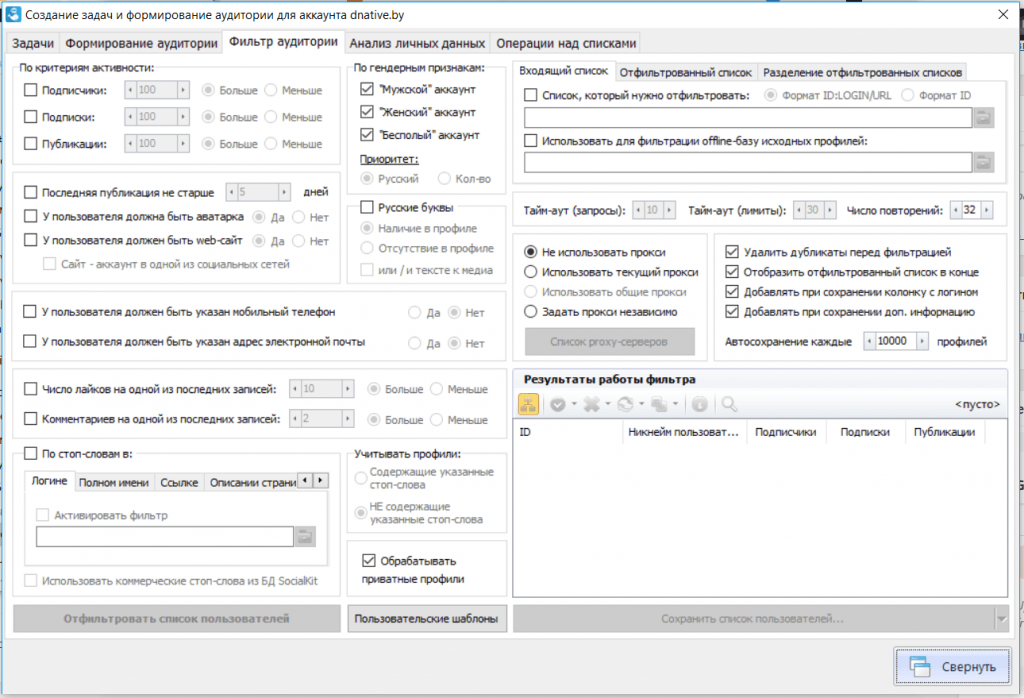Click the refresh arrows icon in results toolbar
Image resolution: width=1024 pixels, height=698 pixels.
pos(624,404)
